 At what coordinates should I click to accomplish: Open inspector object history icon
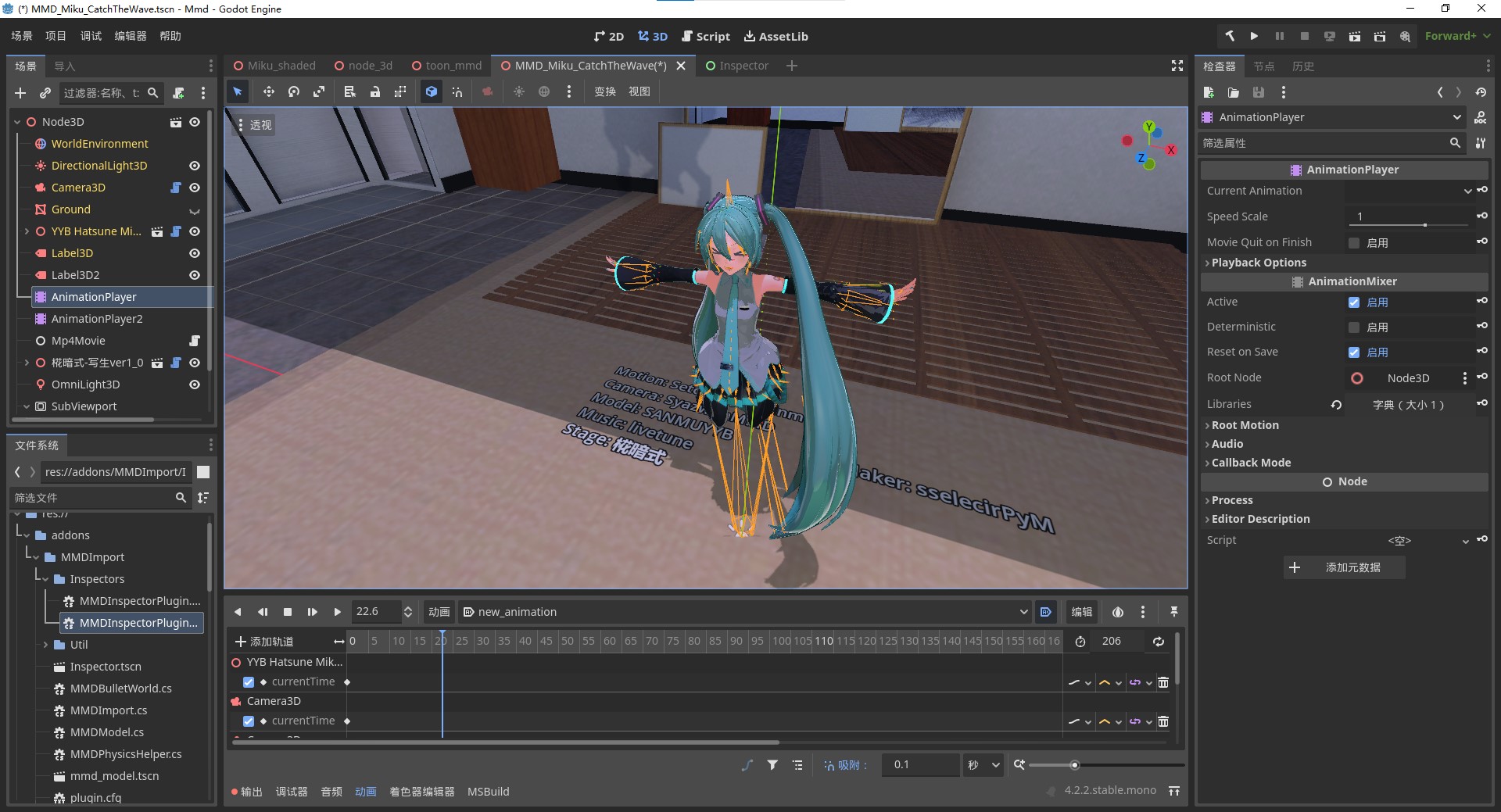coord(1481,92)
